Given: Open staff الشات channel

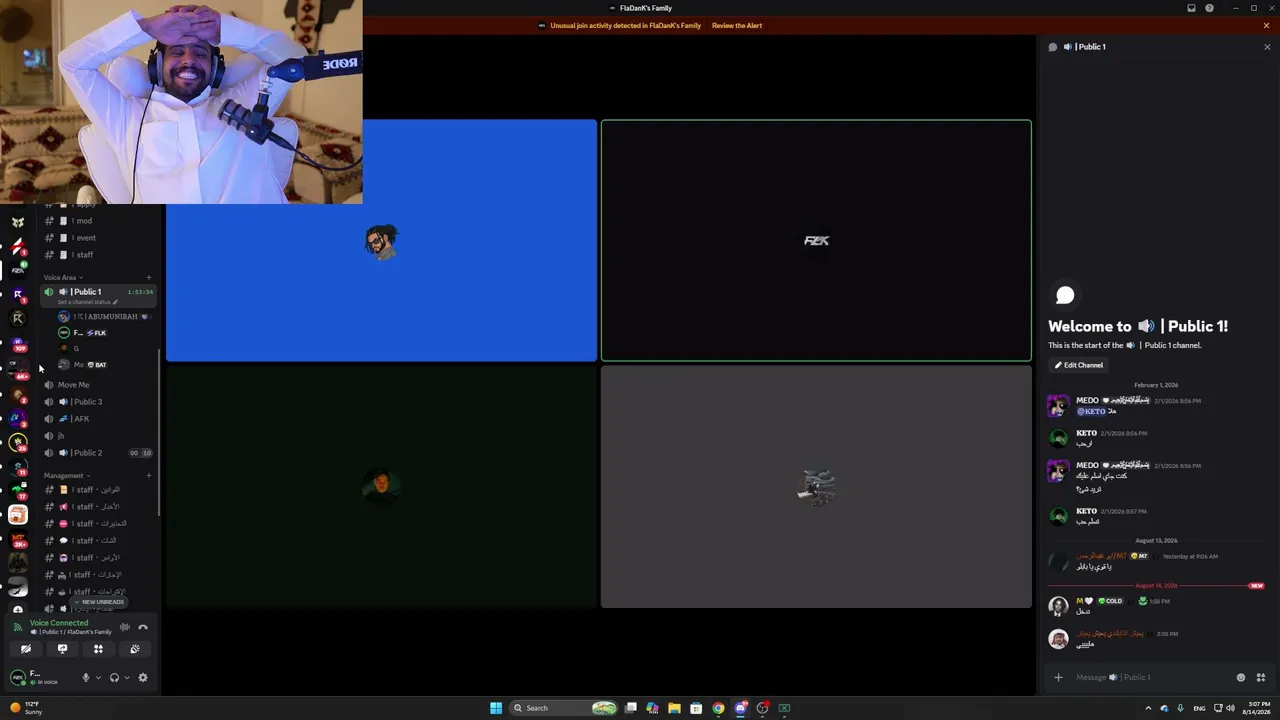Looking at the screenshot, I should [98, 541].
